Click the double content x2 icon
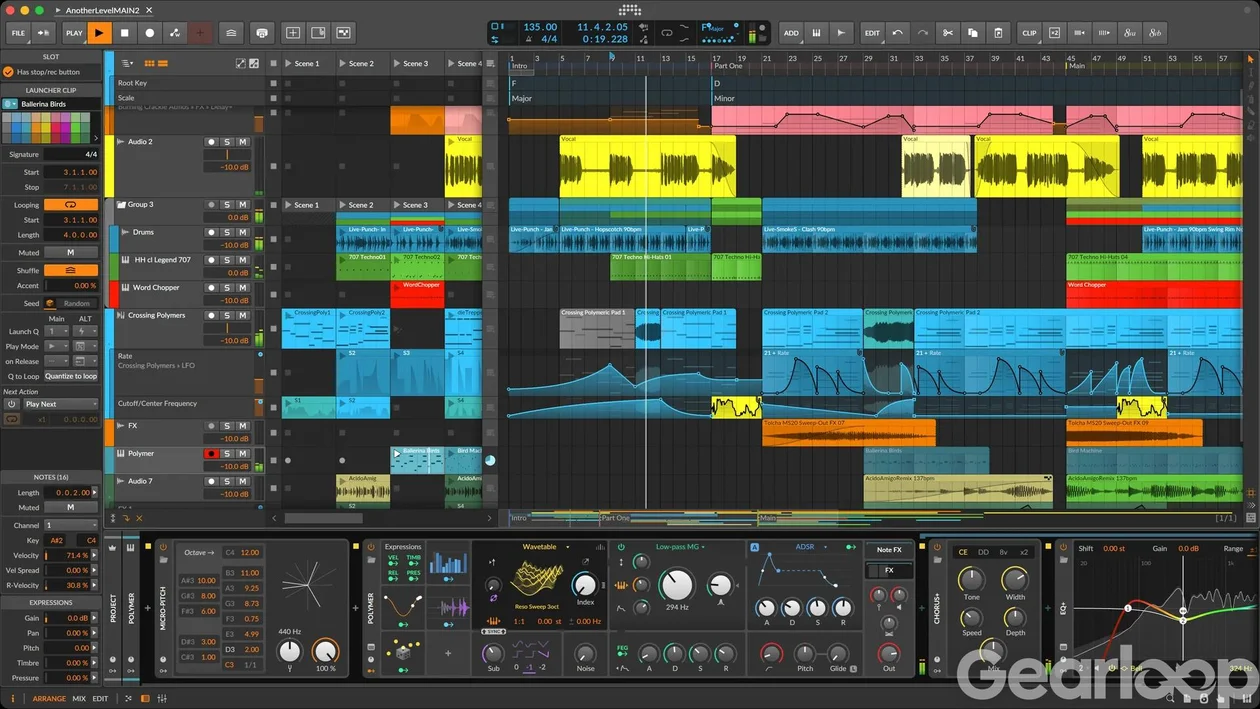This screenshot has width=1260, height=709. coord(1054,33)
